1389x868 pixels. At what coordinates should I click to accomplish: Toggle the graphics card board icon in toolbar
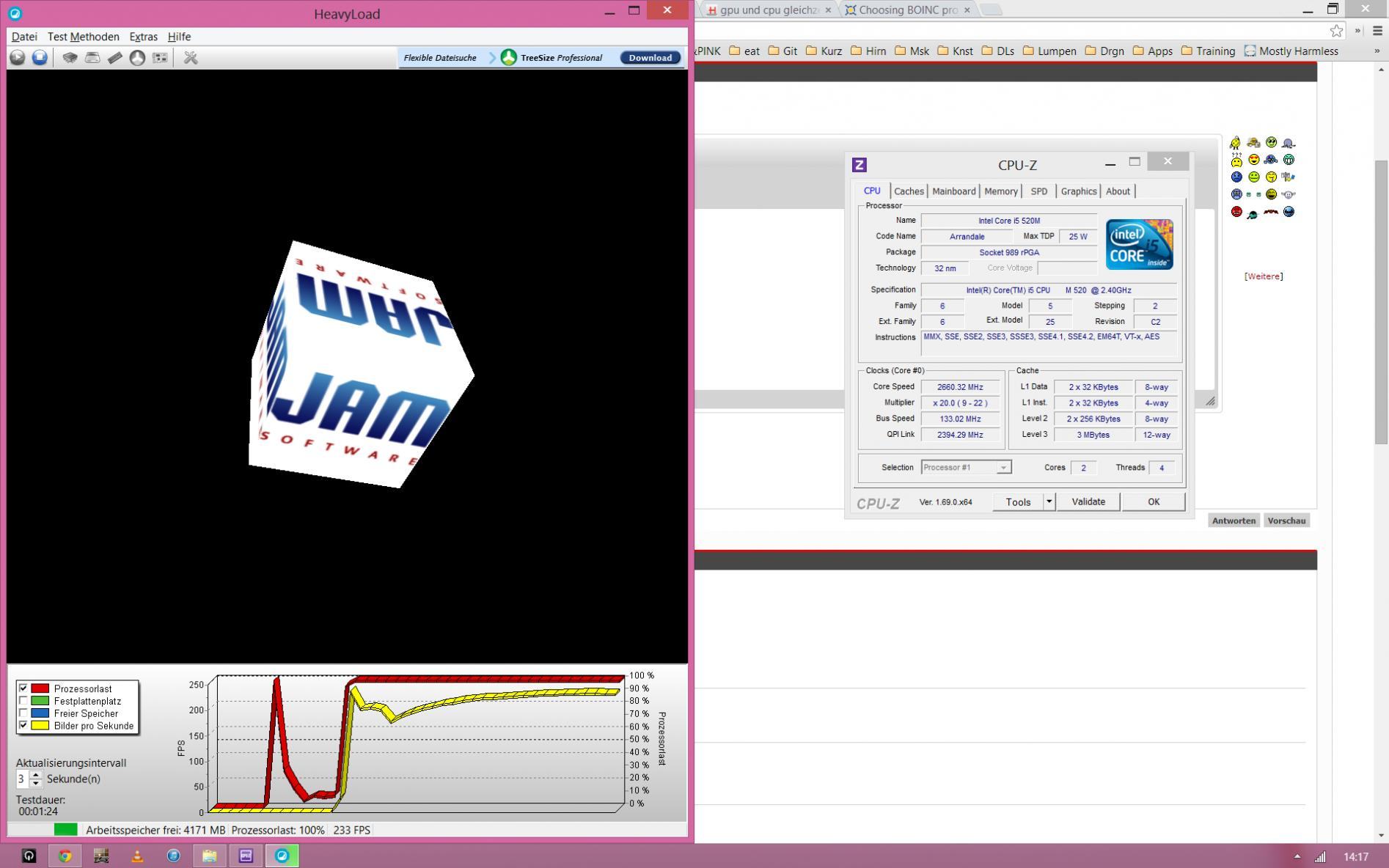(160, 57)
